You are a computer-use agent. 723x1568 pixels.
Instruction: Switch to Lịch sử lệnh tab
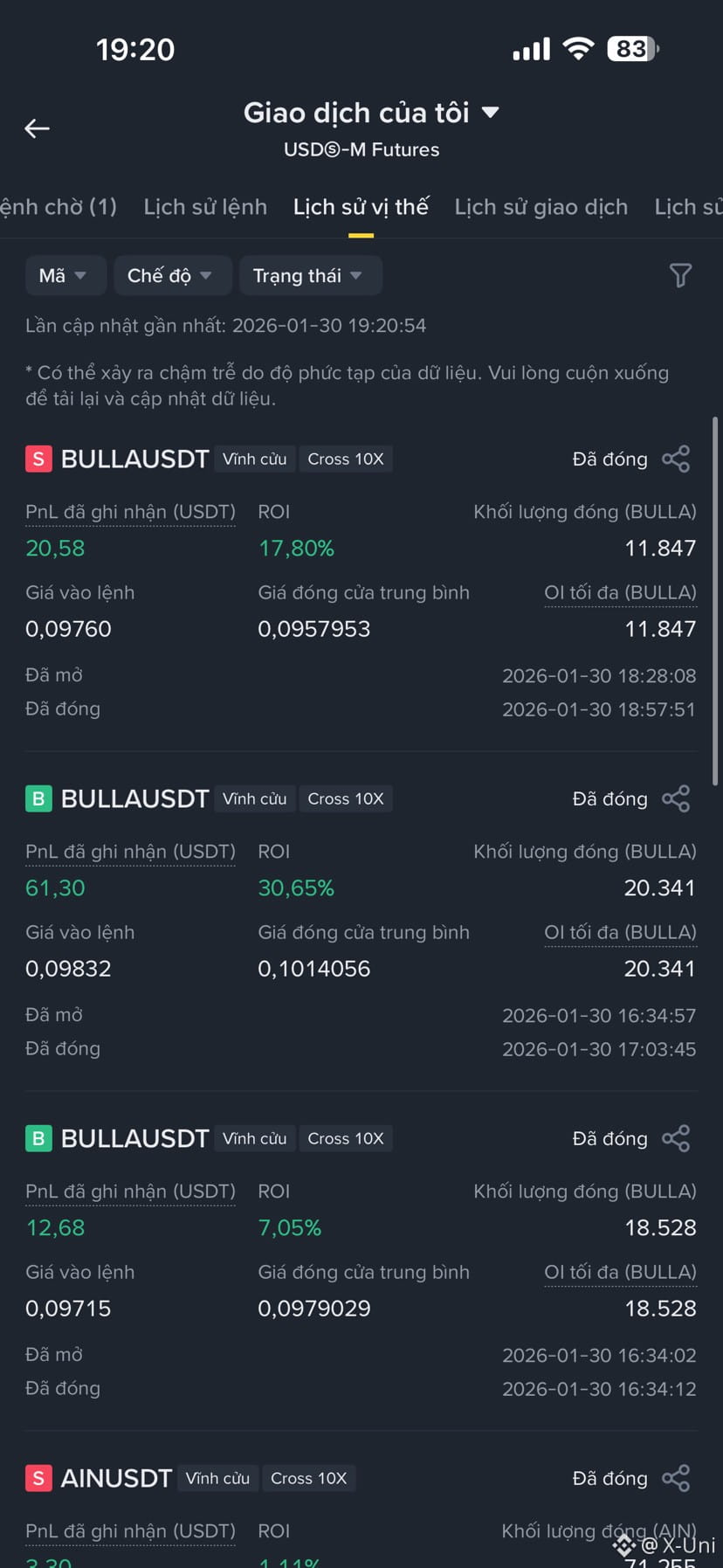click(205, 207)
